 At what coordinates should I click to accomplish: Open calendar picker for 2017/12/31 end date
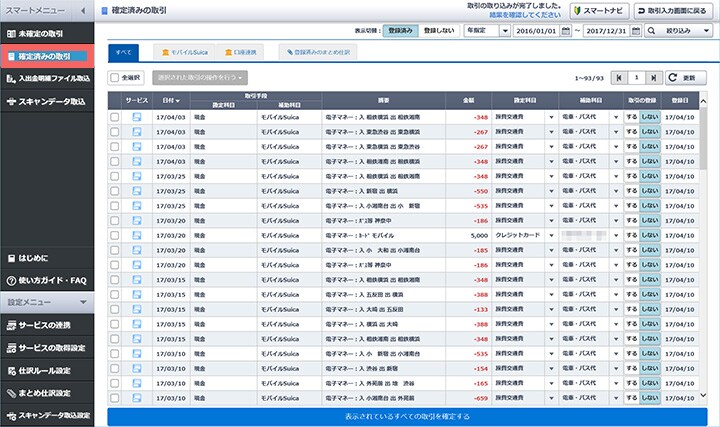tap(636, 31)
